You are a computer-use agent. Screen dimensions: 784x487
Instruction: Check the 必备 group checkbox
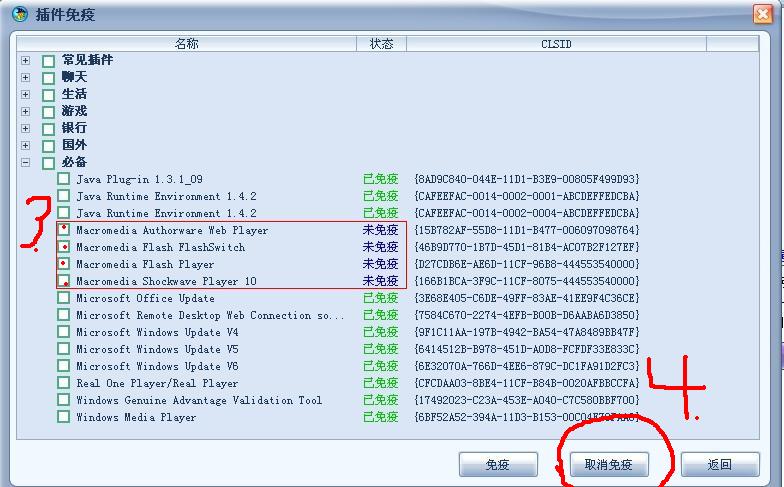[x=48, y=163]
